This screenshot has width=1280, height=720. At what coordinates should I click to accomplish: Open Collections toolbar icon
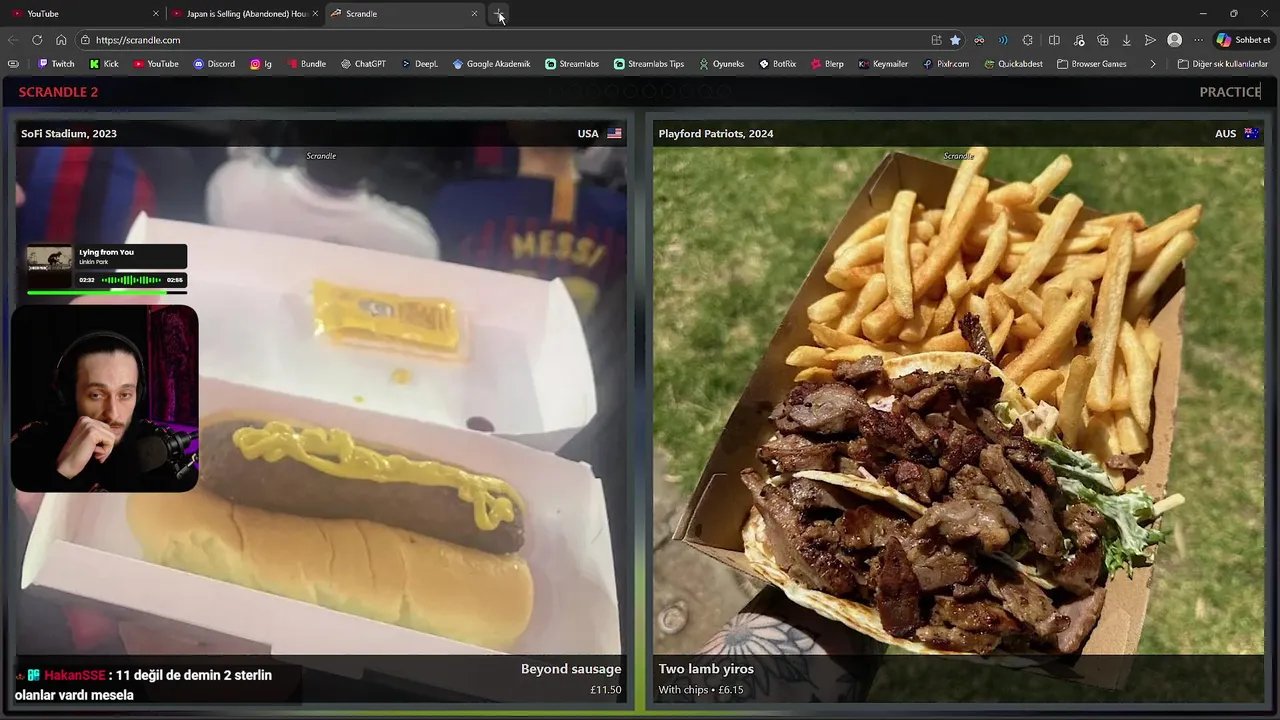(x=1103, y=40)
